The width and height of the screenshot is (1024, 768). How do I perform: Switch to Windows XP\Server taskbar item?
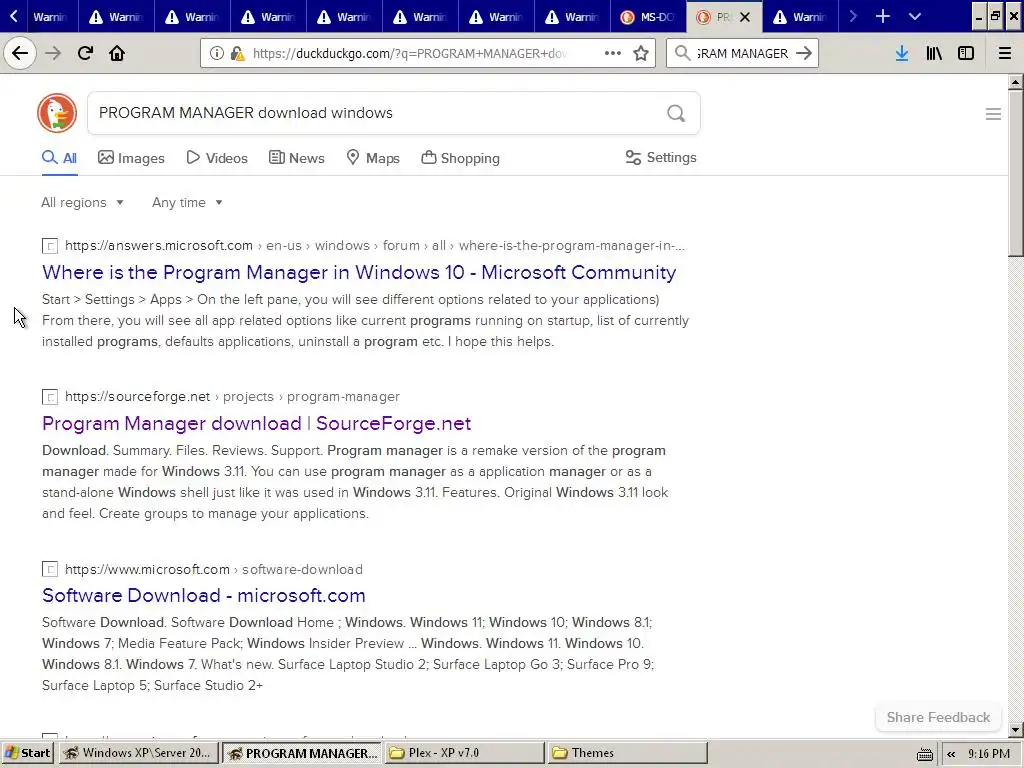pos(138,753)
